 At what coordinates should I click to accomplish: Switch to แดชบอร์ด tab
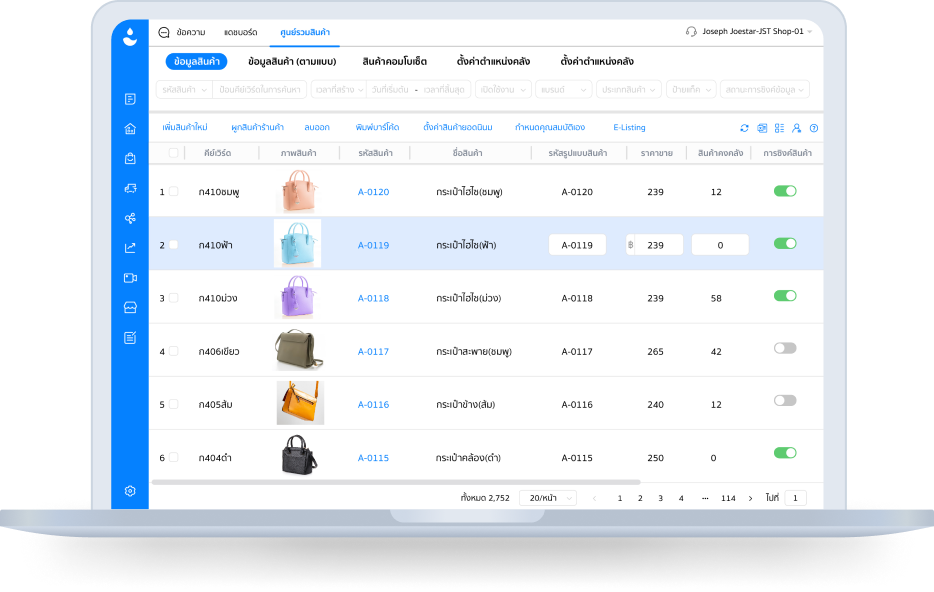(241, 32)
